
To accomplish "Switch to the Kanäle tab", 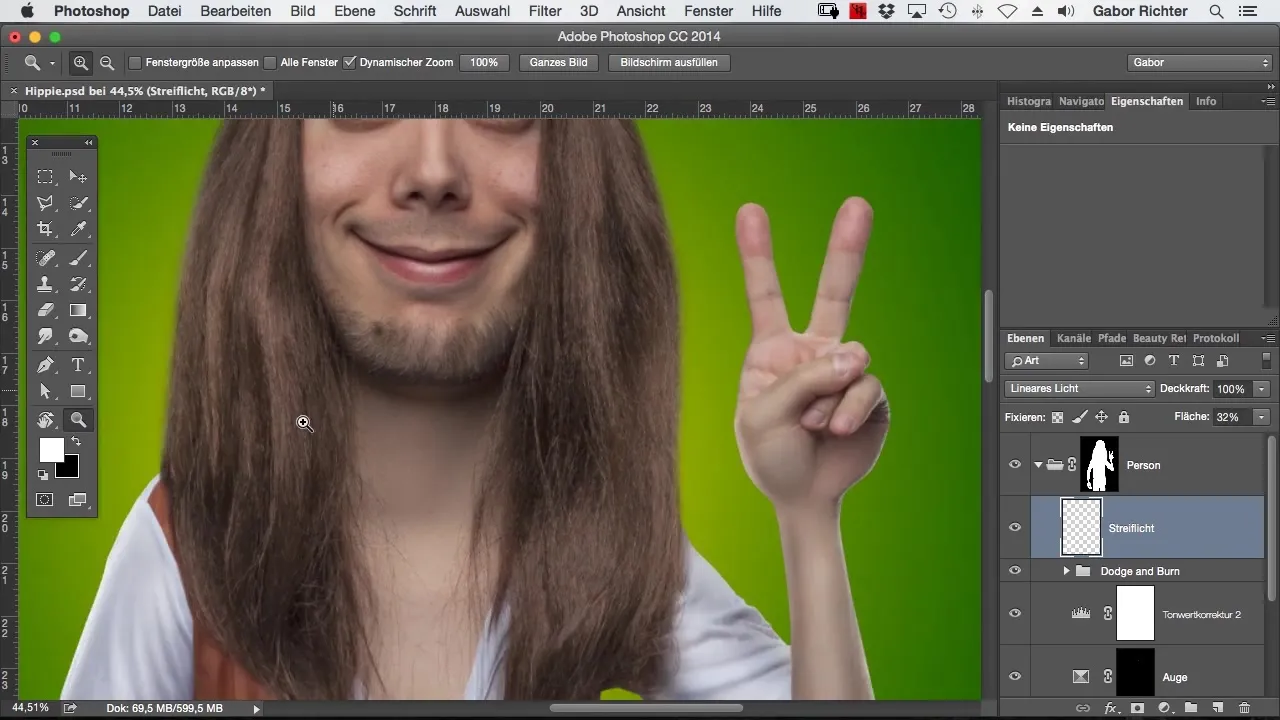I will click(x=1073, y=338).
